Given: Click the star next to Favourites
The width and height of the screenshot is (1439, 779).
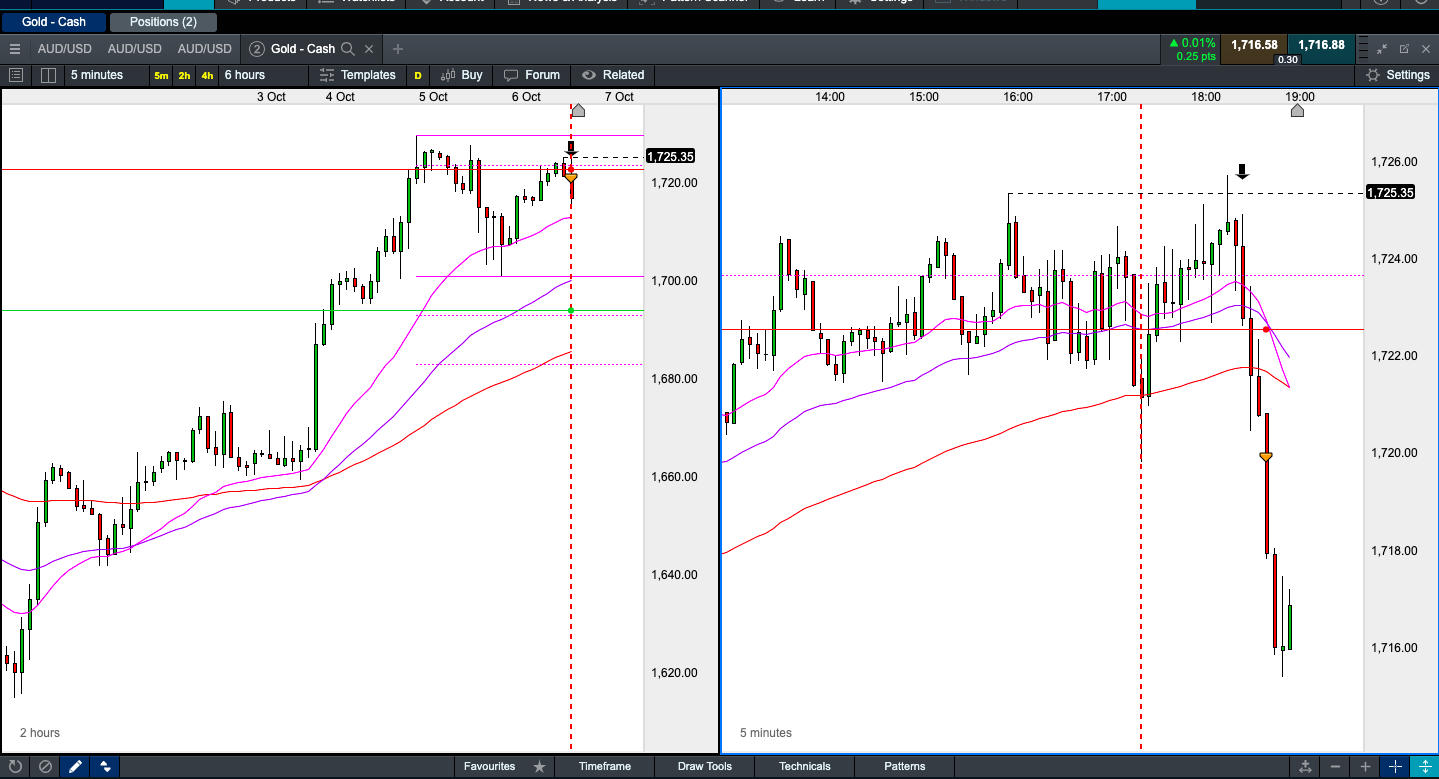Looking at the screenshot, I should click(539, 767).
